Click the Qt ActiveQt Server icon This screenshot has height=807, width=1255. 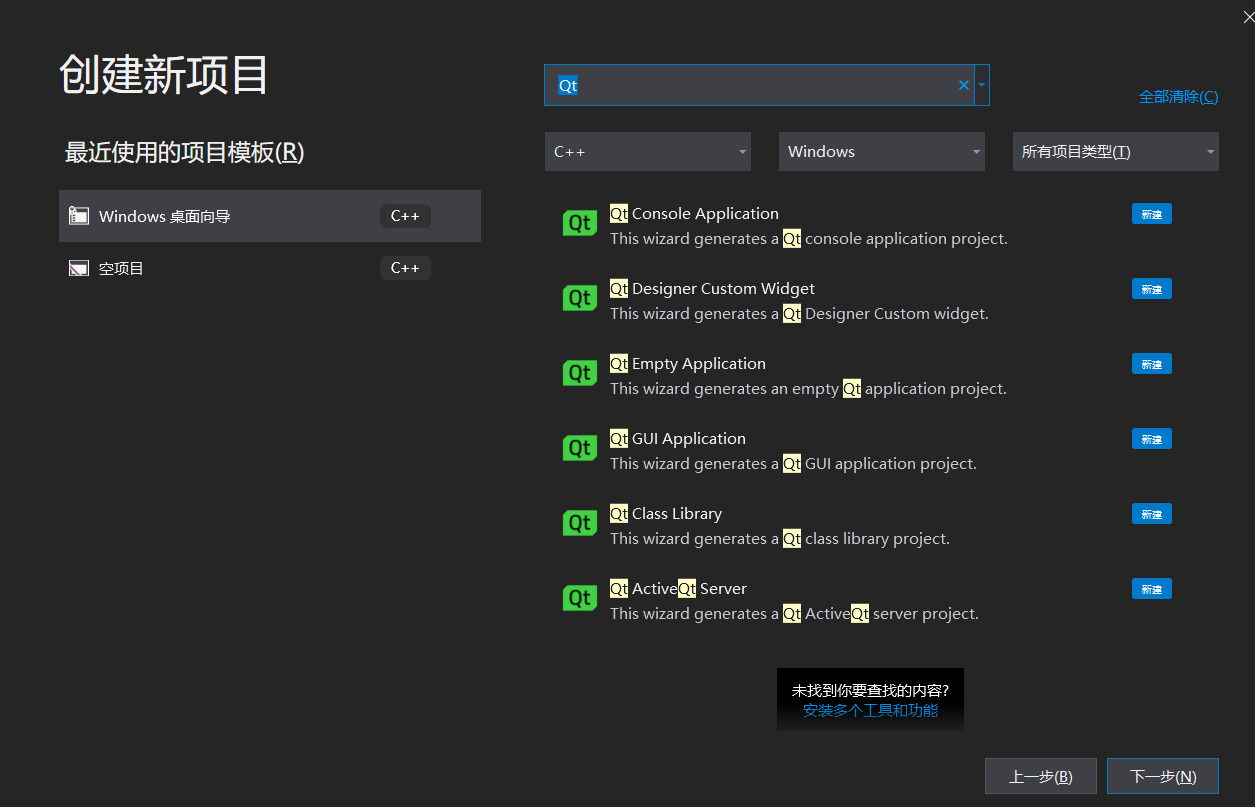pos(580,598)
